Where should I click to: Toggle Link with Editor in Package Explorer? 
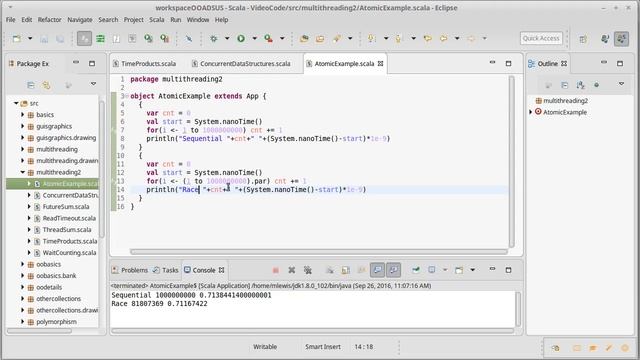pyautogui.click(x=46, y=85)
